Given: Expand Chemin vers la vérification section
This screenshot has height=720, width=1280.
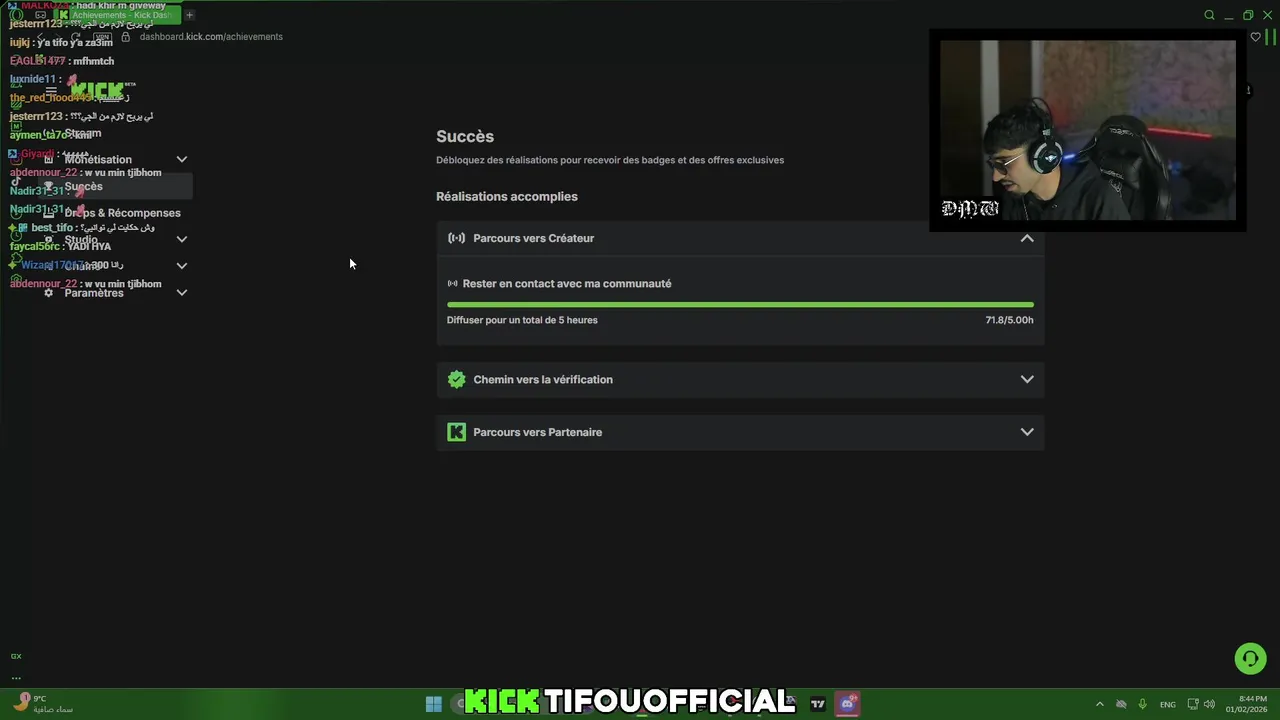Looking at the screenshot, I should [x=740, y=379].
